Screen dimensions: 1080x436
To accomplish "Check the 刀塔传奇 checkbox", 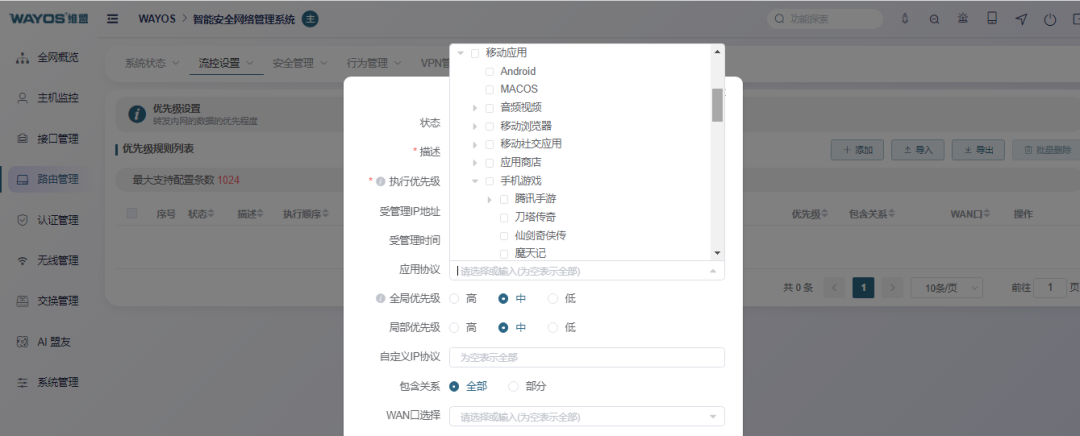I will pyautogui.click(x=503, y=218).
